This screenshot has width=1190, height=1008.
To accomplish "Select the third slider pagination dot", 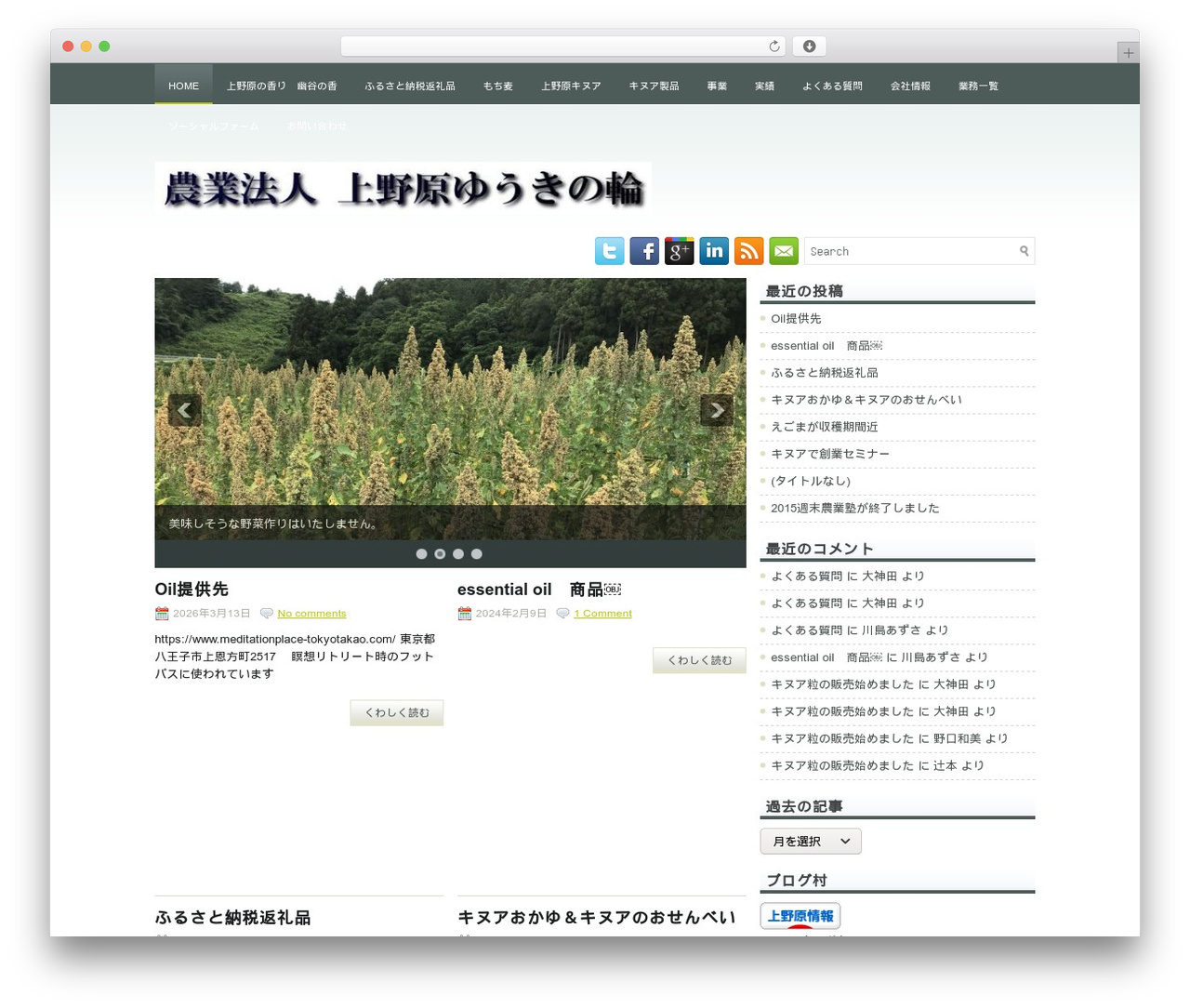I will pos(458,554).
